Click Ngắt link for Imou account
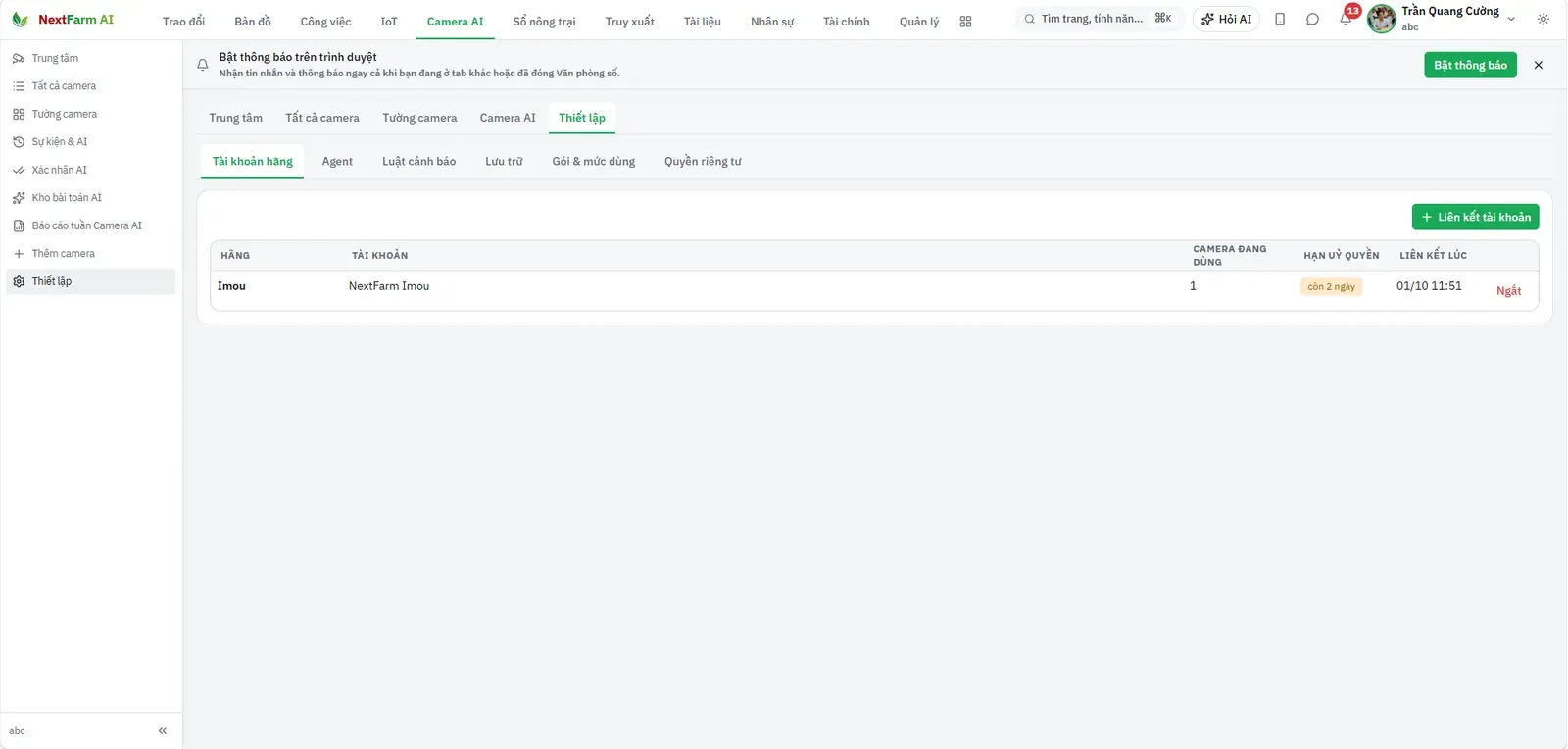Image resolution: width=1568 pixels, height=749 pixels. point(1508,291)
